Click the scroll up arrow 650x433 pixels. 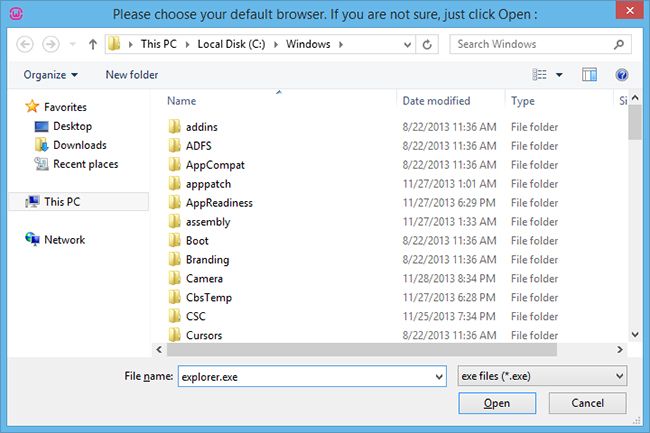point(635,98)
